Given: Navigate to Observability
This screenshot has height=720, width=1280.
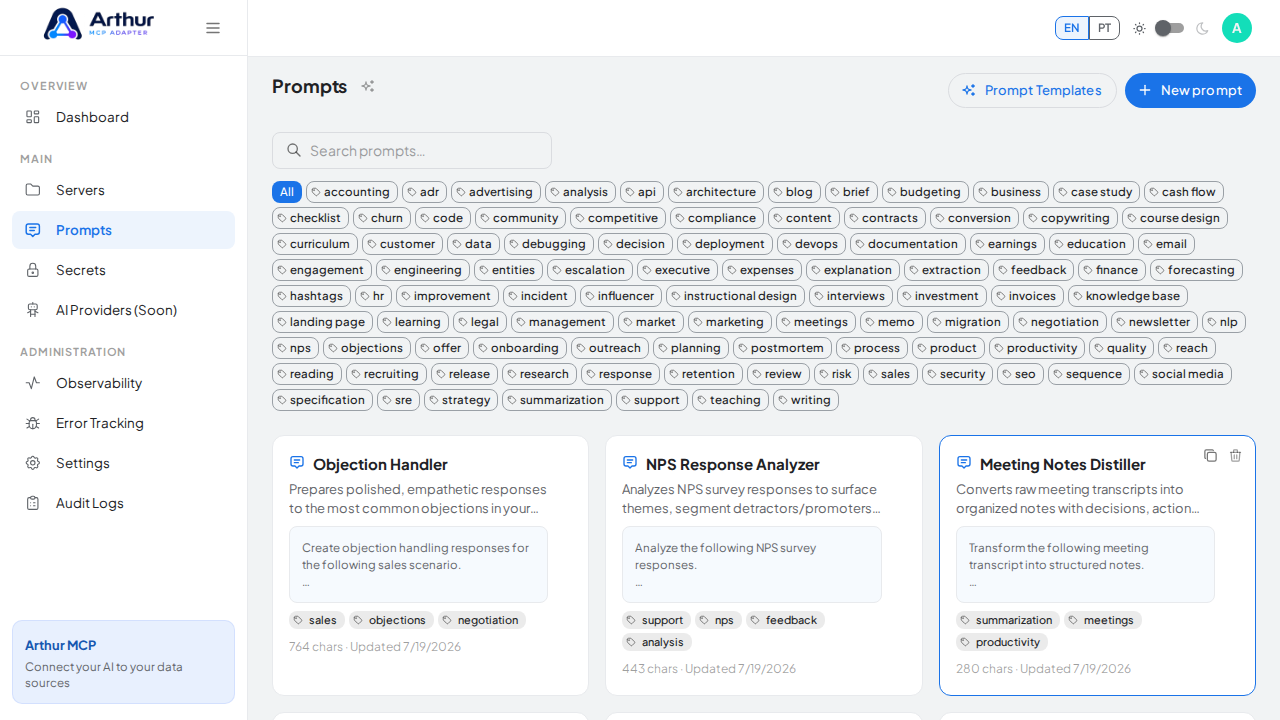Looking at the screenshot, I should [x=123, y=383].
